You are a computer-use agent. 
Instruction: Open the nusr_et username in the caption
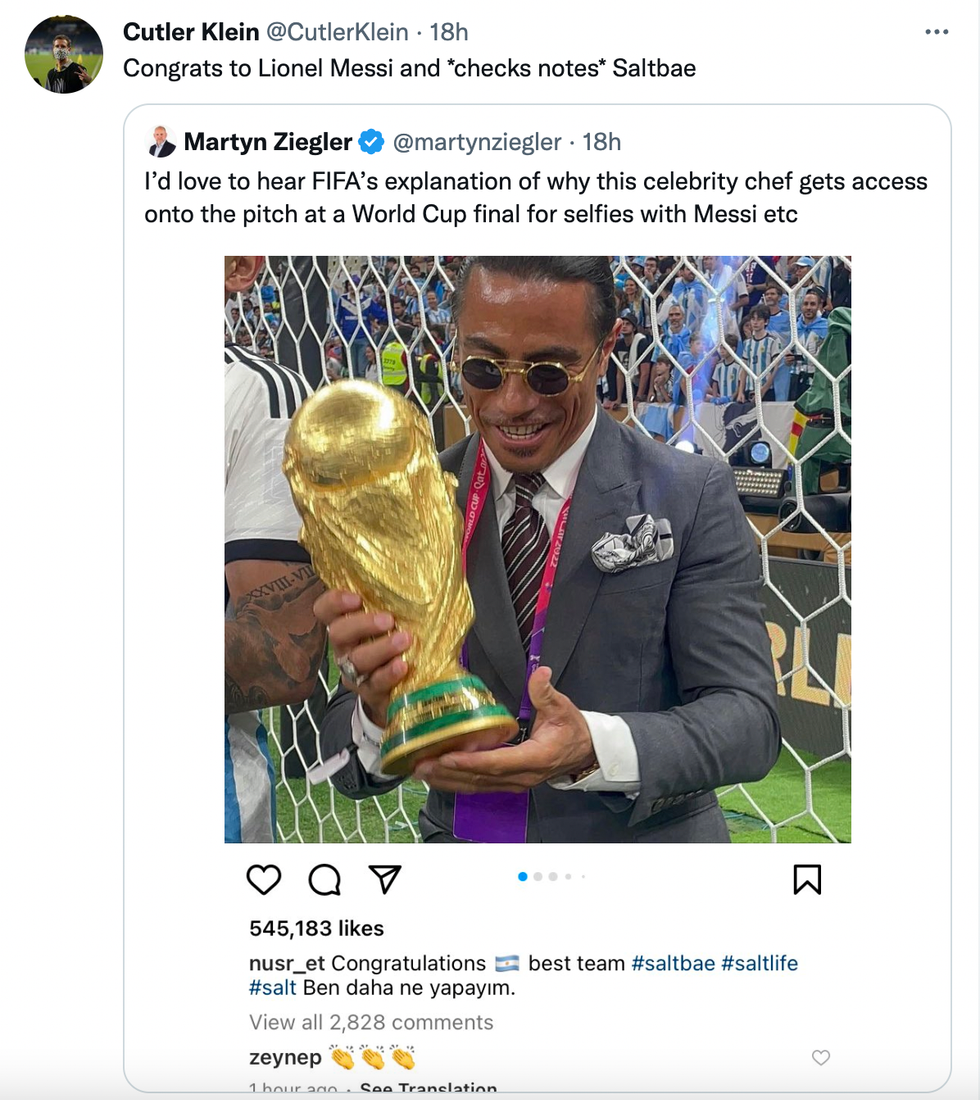287,963
